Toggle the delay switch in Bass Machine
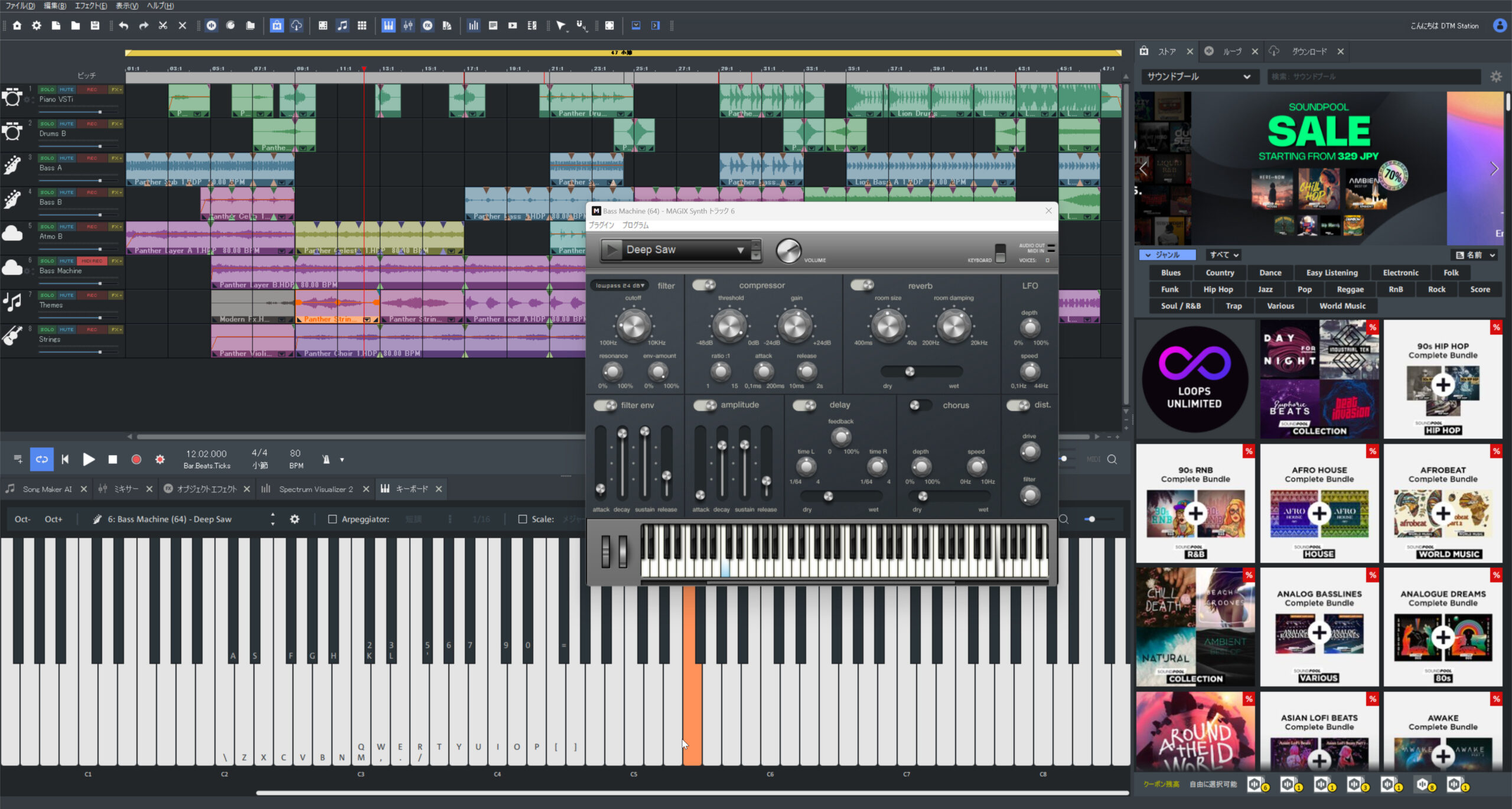This screenshot has width=1512, height=809. [804, 405]
